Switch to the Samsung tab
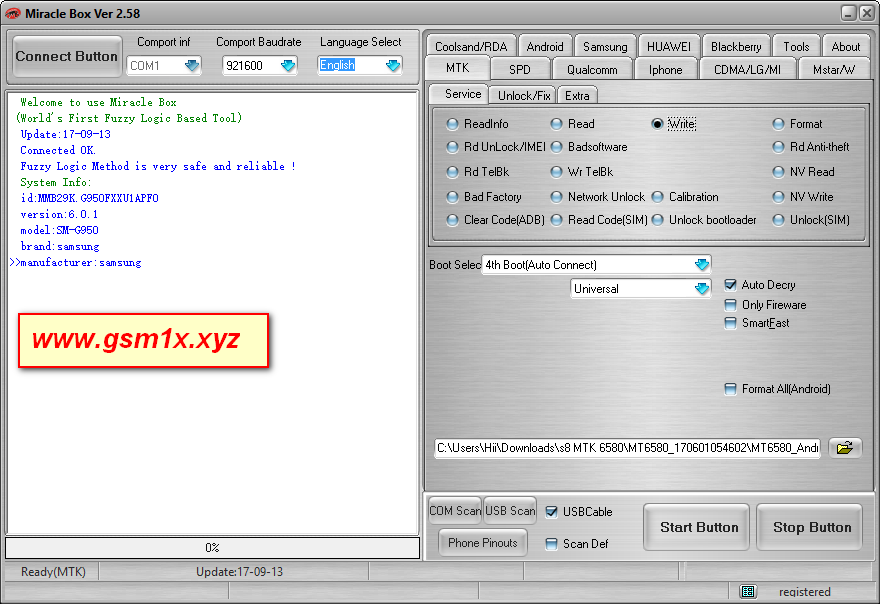 605,47
